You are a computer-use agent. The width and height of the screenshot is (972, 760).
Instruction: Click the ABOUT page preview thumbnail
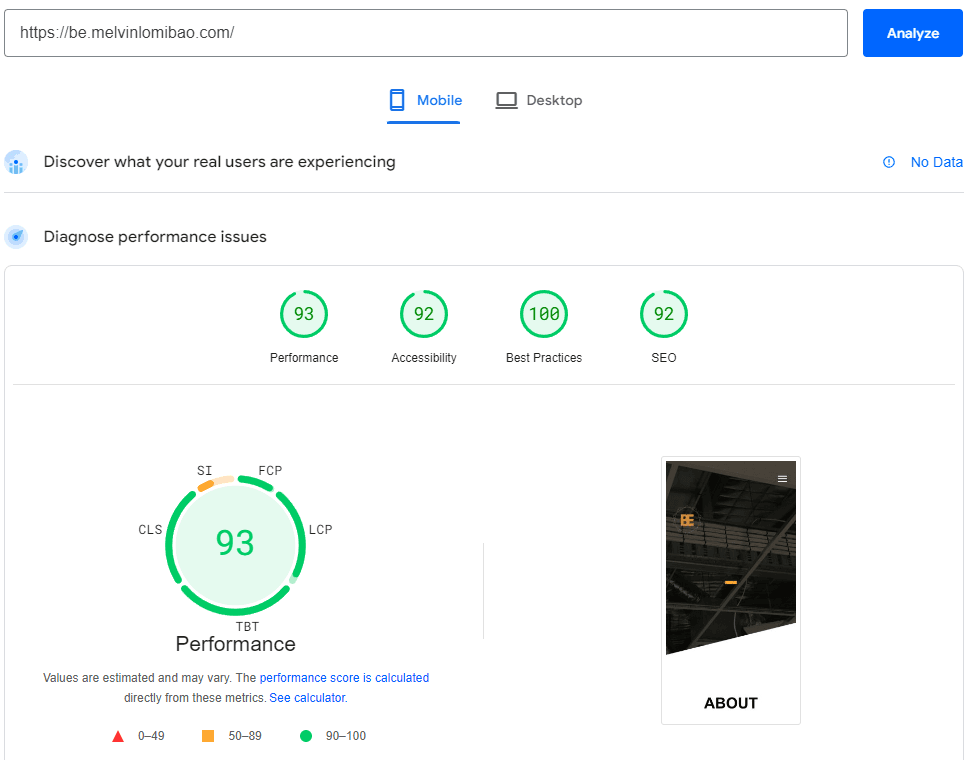[730, 590]
